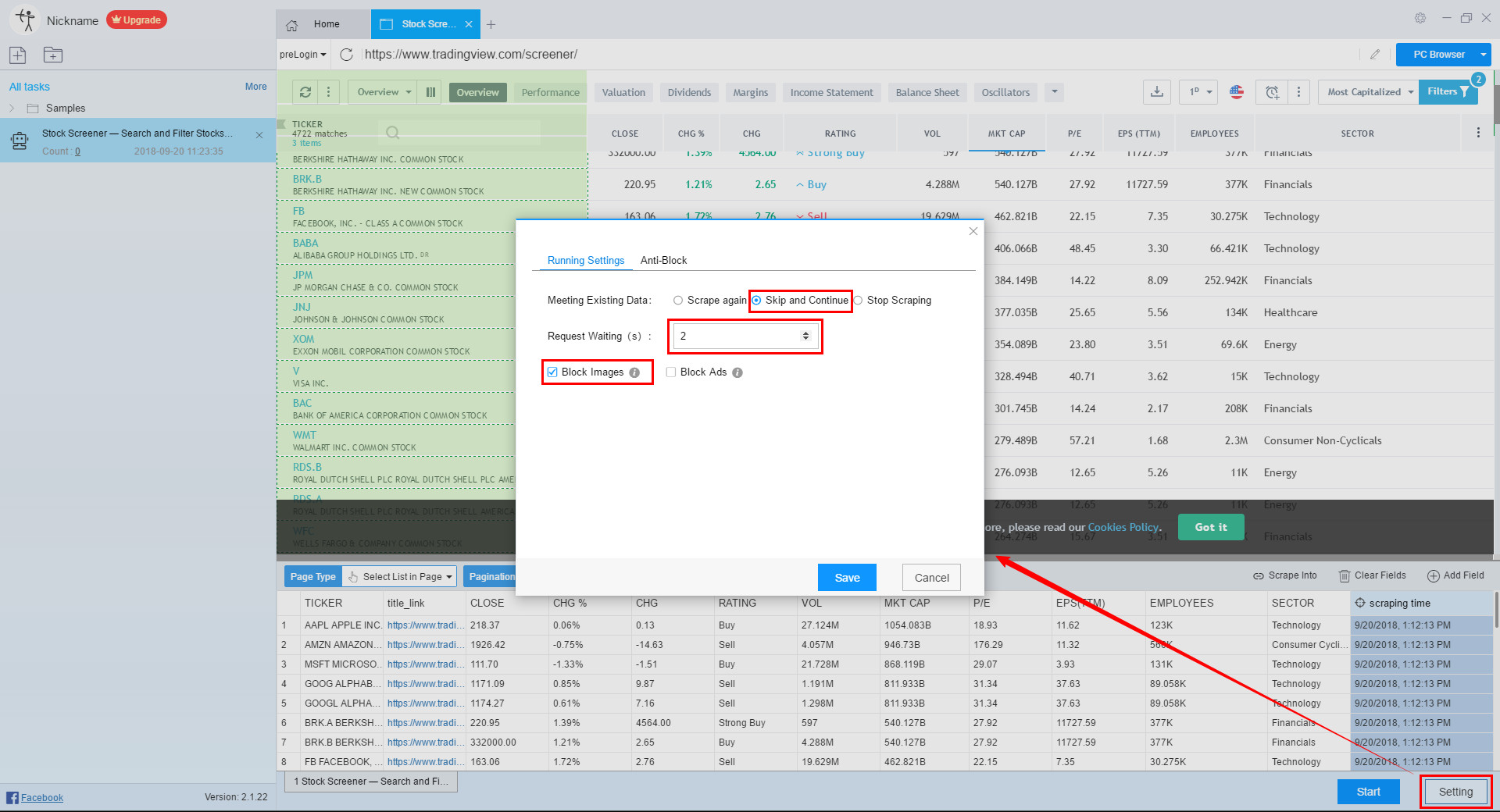
Task: Click the Upgrade button
Action: (137, 20)
